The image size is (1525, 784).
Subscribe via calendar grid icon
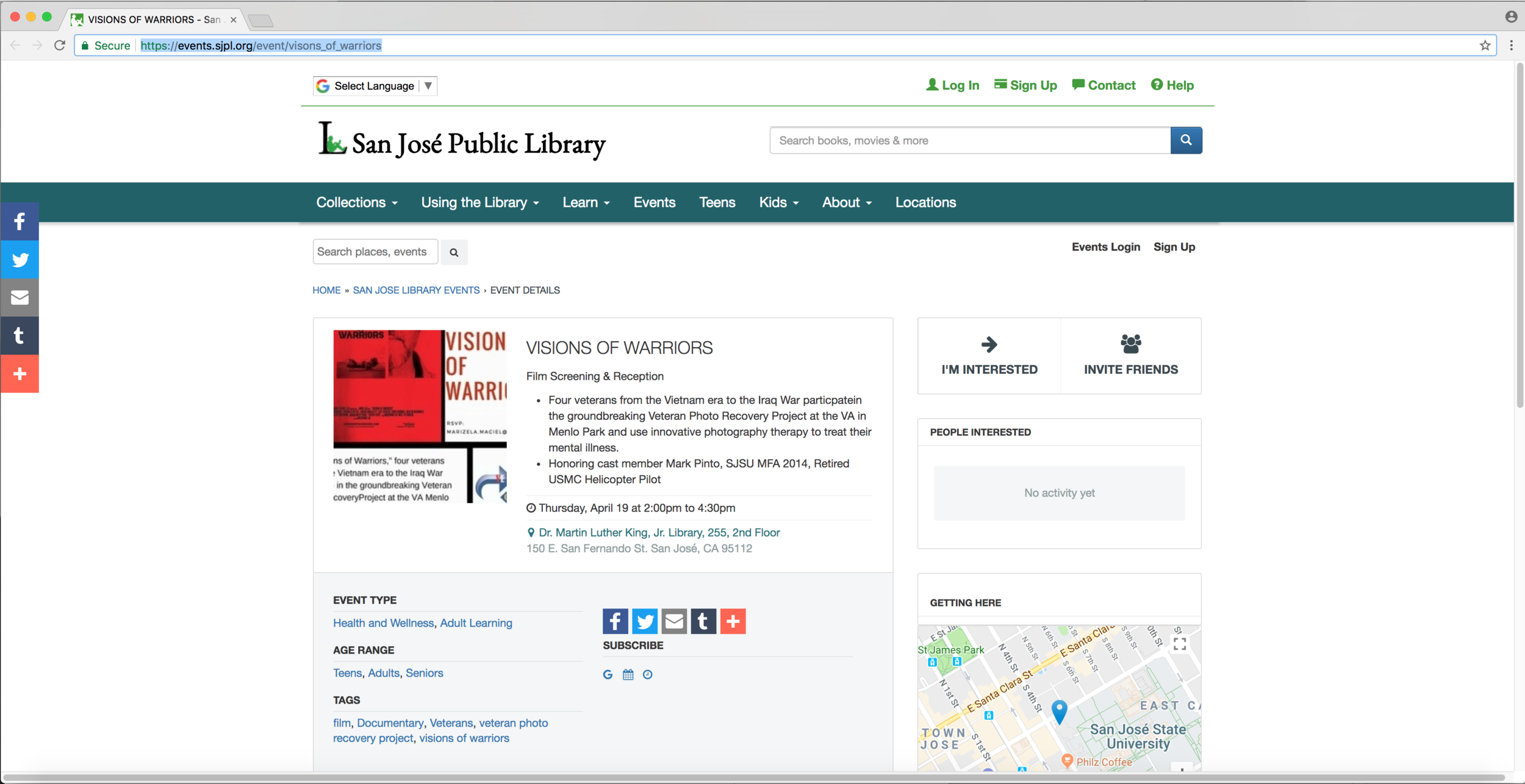(x=628, y=674)
